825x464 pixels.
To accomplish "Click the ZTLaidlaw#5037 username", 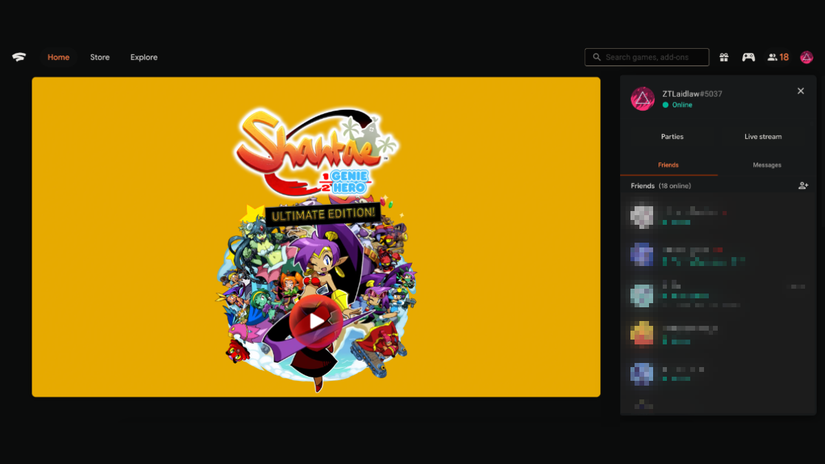I will pyautogui.click(x=692, y=94).
